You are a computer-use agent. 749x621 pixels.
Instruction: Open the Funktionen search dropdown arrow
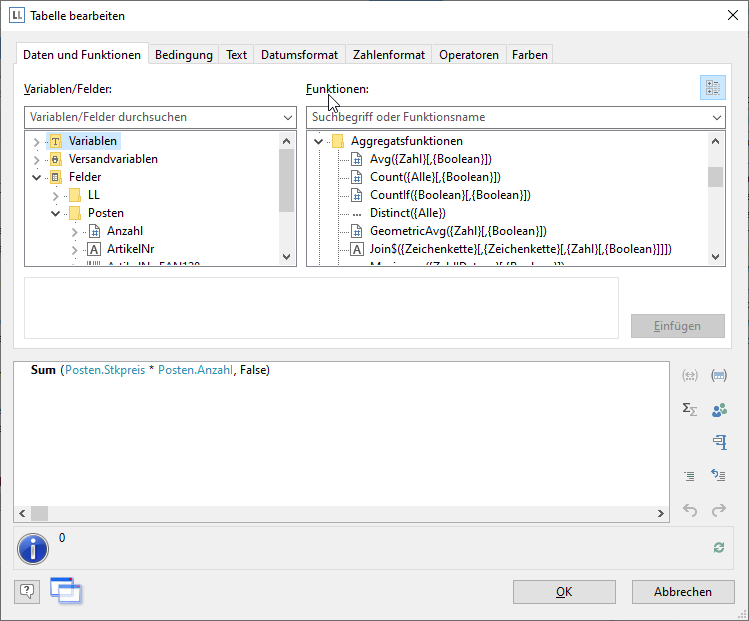(x=716, y=117)
